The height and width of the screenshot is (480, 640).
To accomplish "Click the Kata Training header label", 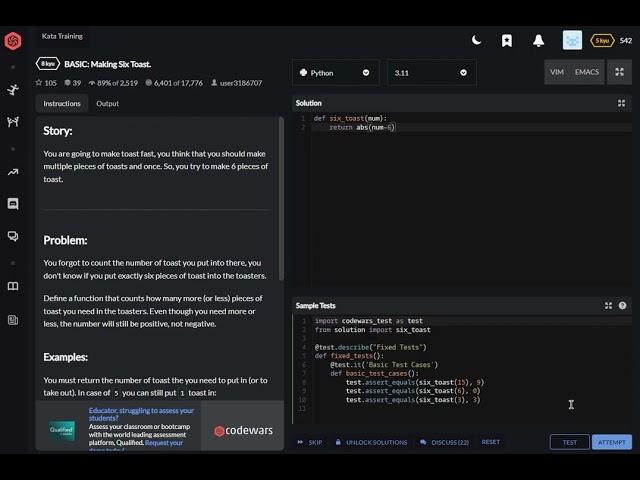I will tap(62, 36).
